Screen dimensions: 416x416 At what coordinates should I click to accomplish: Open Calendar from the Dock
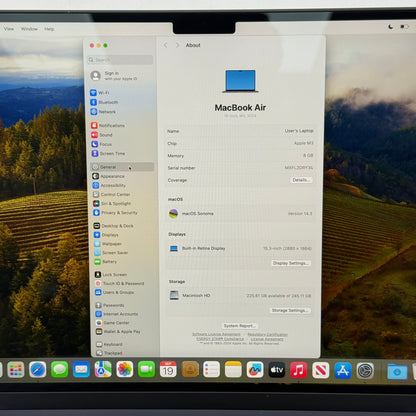point(168,369)
